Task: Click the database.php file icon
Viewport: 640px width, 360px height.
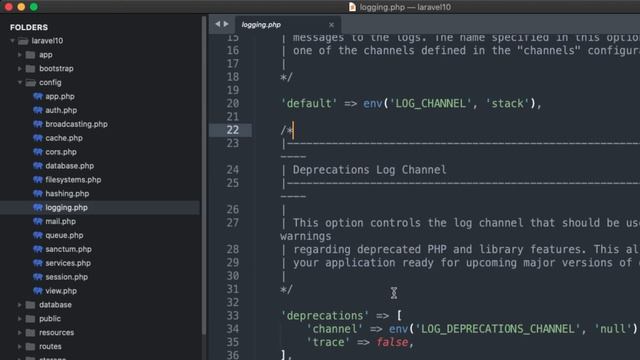Action: click(x=38, y=166)
